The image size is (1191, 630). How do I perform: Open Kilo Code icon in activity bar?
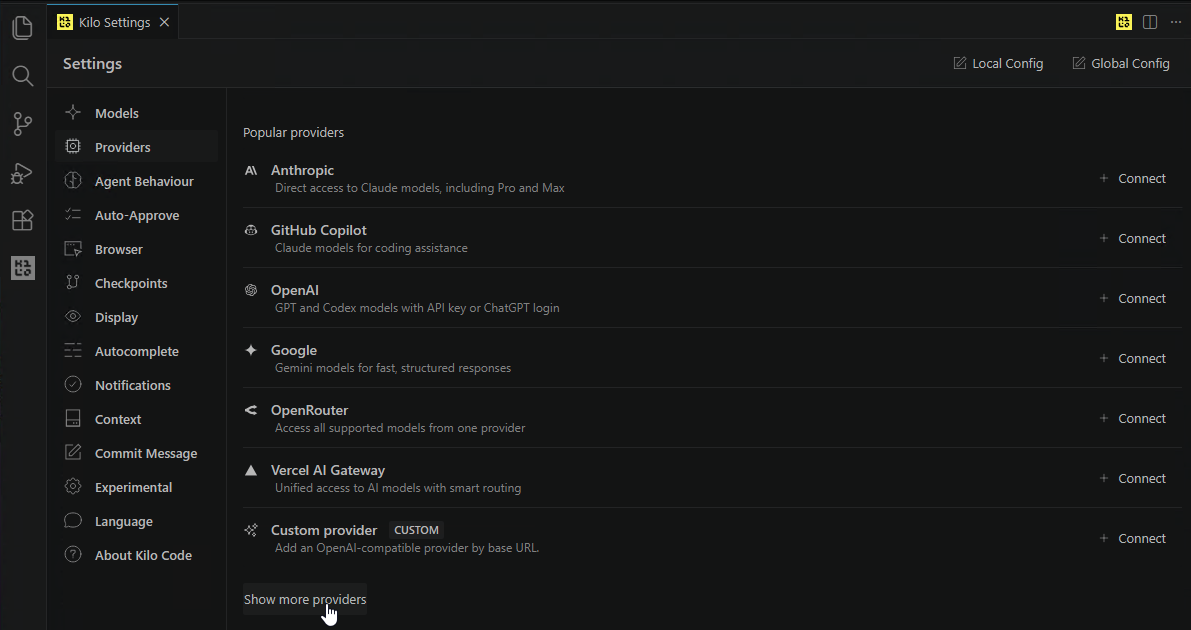pos(23,268)
